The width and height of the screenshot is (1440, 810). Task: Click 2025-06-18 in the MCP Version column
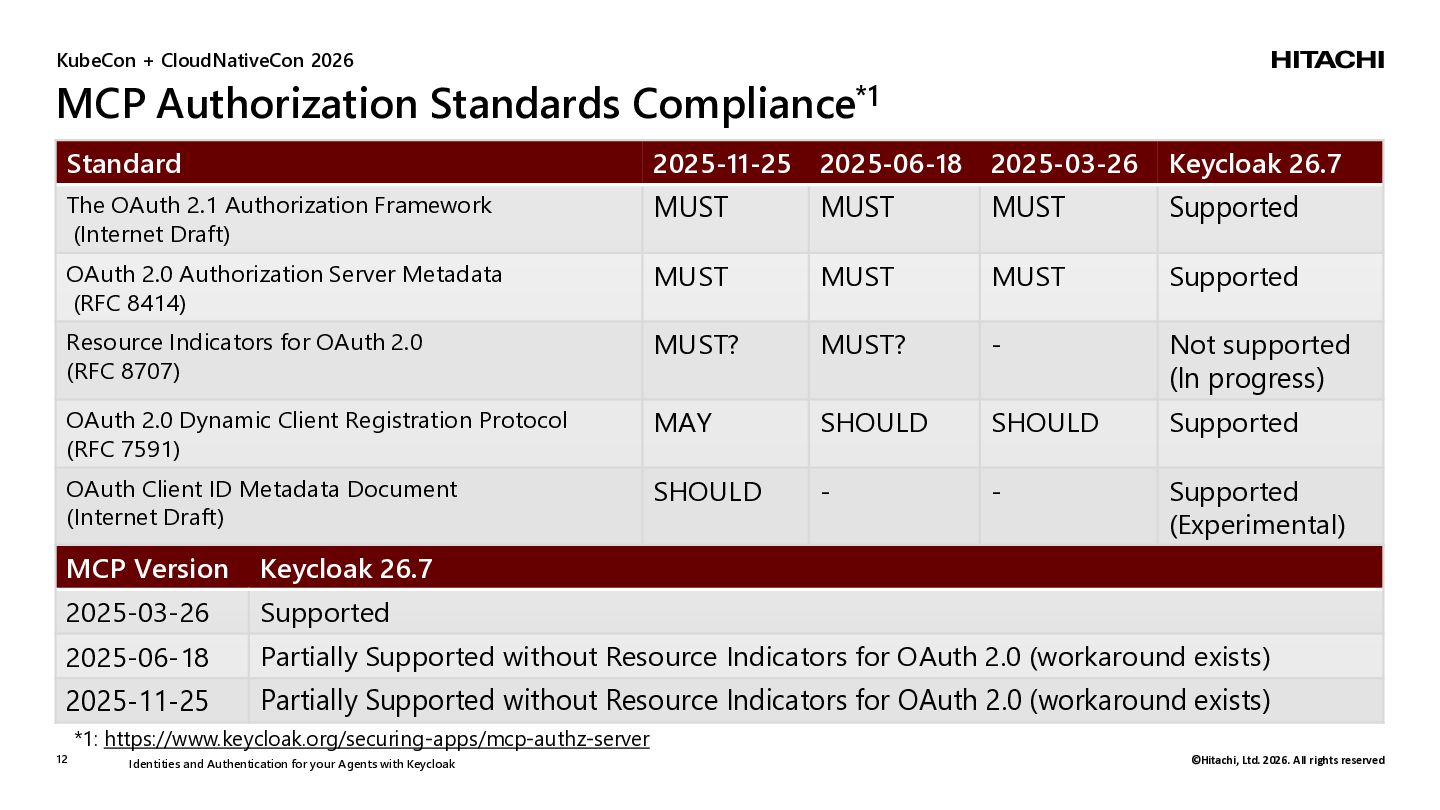pyautogui.click(x=138, y=657)
